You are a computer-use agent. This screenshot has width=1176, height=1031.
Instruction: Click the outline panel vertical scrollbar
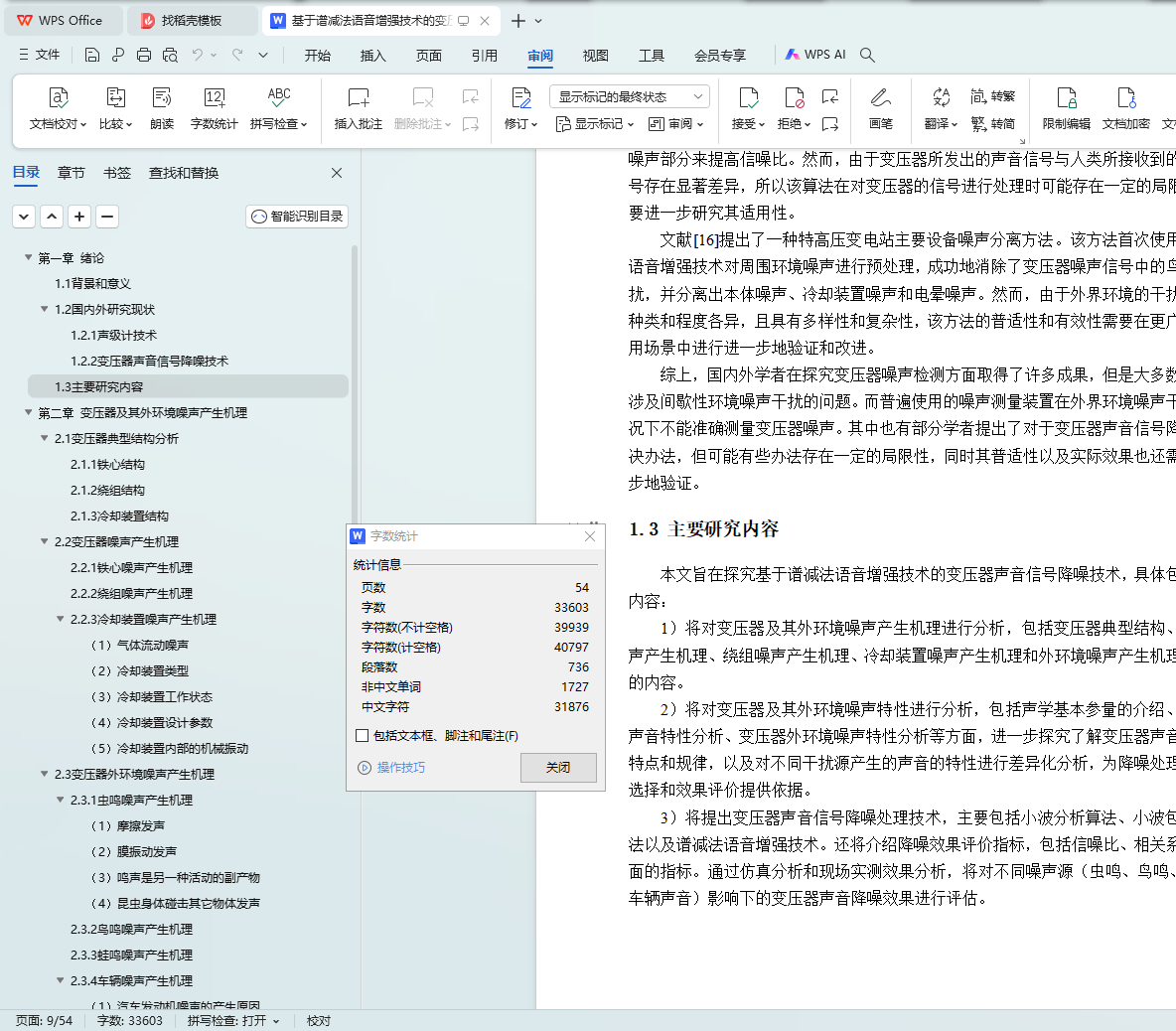coord(354,382)
